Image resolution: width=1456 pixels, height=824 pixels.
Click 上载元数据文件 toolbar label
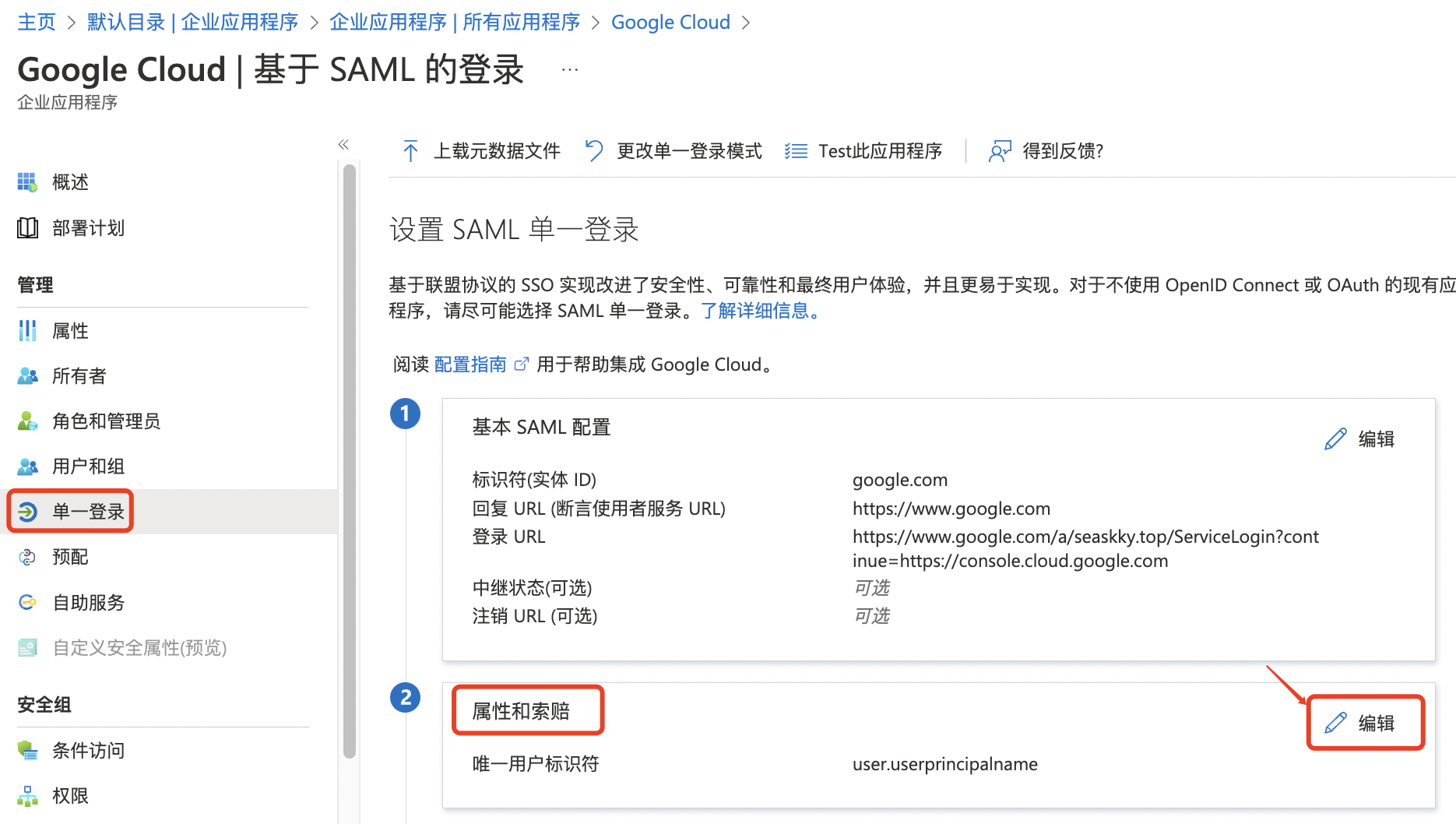[497, 151]
